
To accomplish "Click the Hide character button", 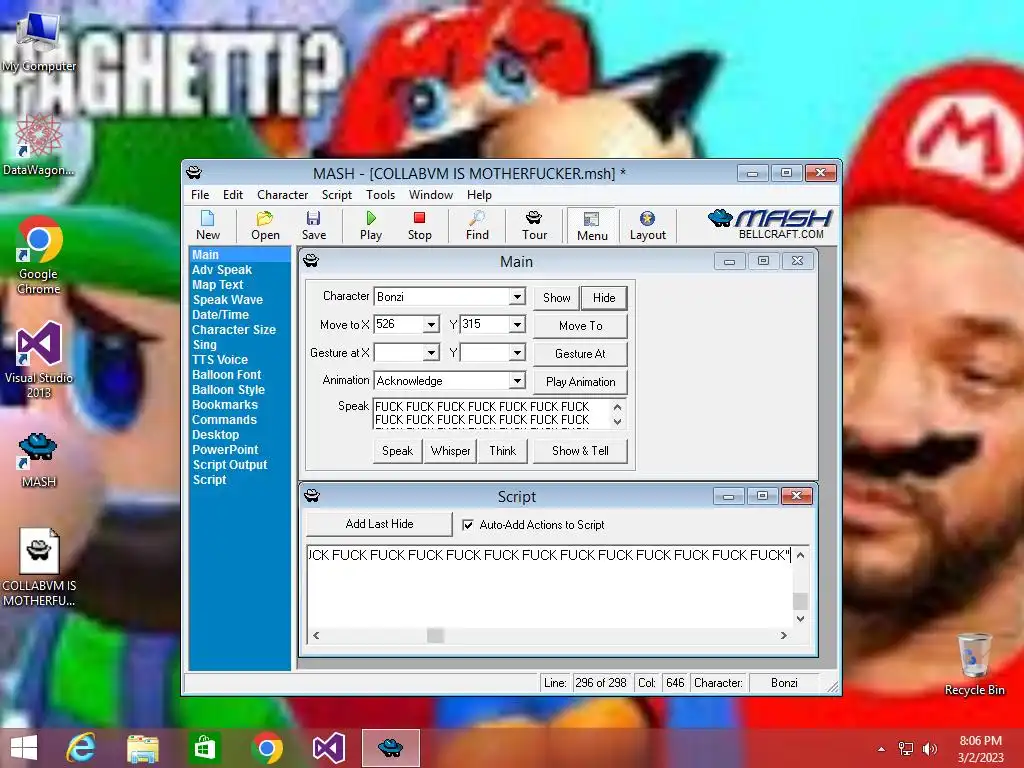I will tap(604, 298).
